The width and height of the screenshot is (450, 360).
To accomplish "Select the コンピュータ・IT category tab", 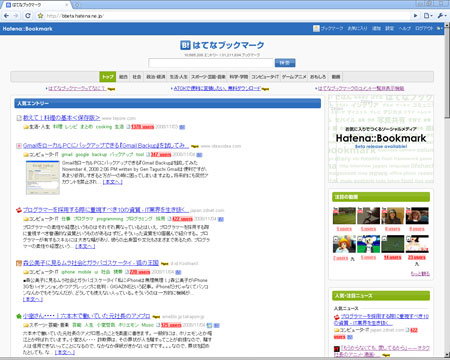I will 265,77.
